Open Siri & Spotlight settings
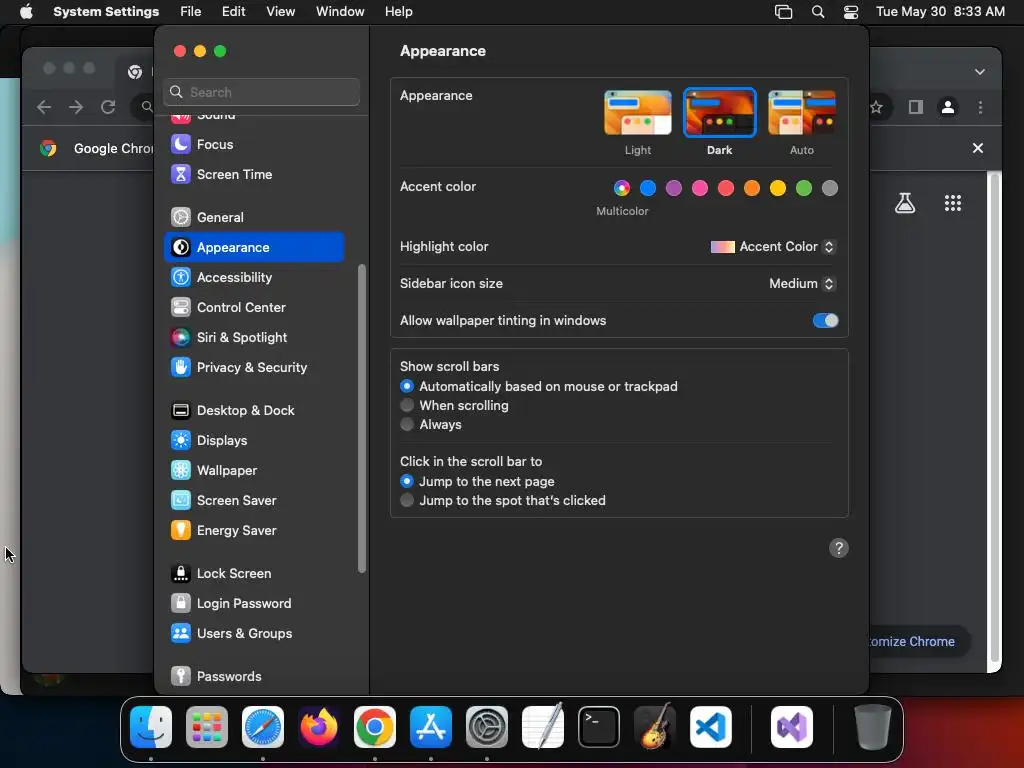 pyautogui.click(x=254, y=338)
